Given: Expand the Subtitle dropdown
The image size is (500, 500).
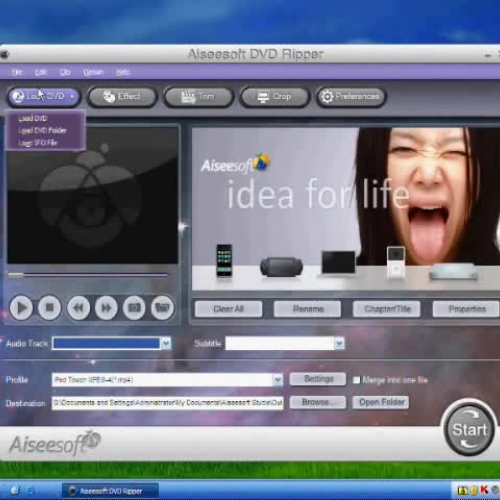Looking at the screenshot, I should pos(339,343).
